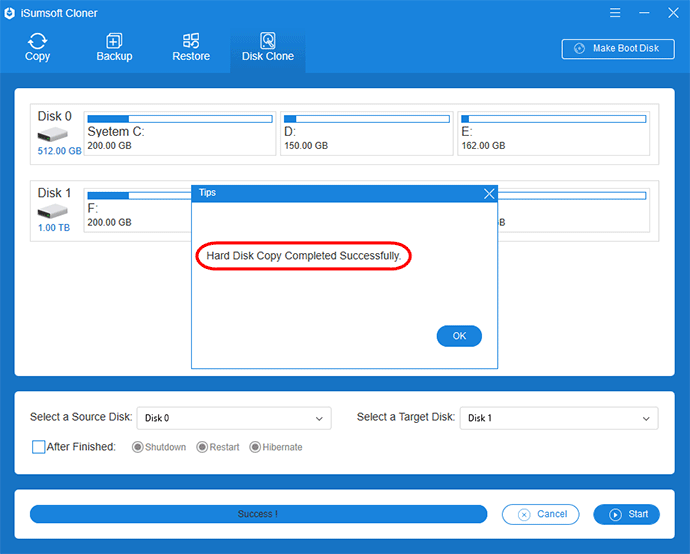Minimize the iSumsoft Cloner window
Viewport: 690px width, 554px height.
tap(644, 13)
